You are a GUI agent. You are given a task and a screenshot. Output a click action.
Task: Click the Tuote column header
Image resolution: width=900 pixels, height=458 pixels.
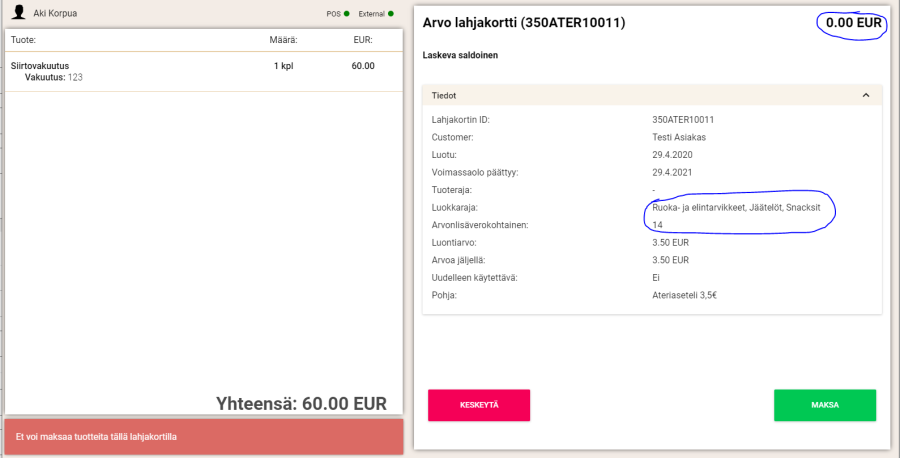[x=23, y=40]
